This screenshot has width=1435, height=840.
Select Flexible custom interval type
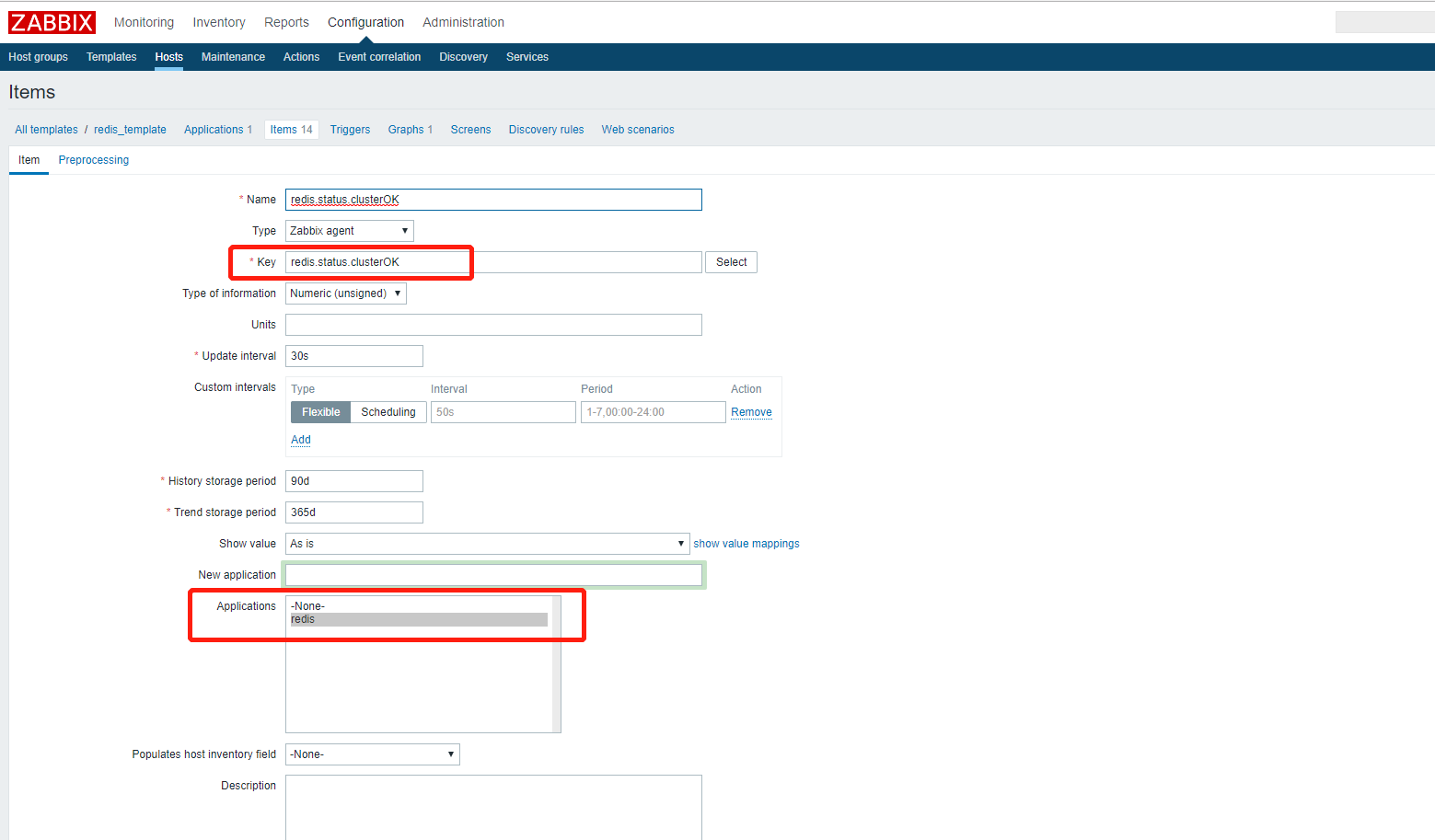tap(320, 412)
